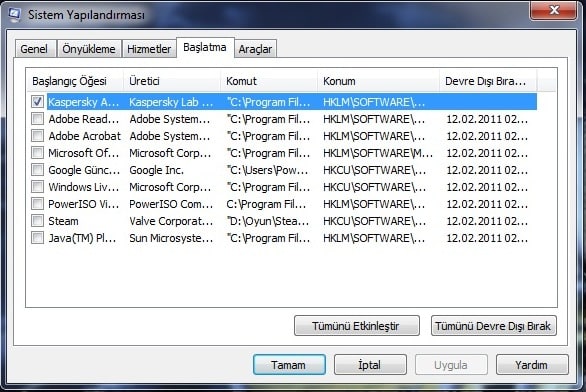Enable the Steam startup checkbox
Image resolution: width=586 pixels, height=392 pixels.
point(37,220)
